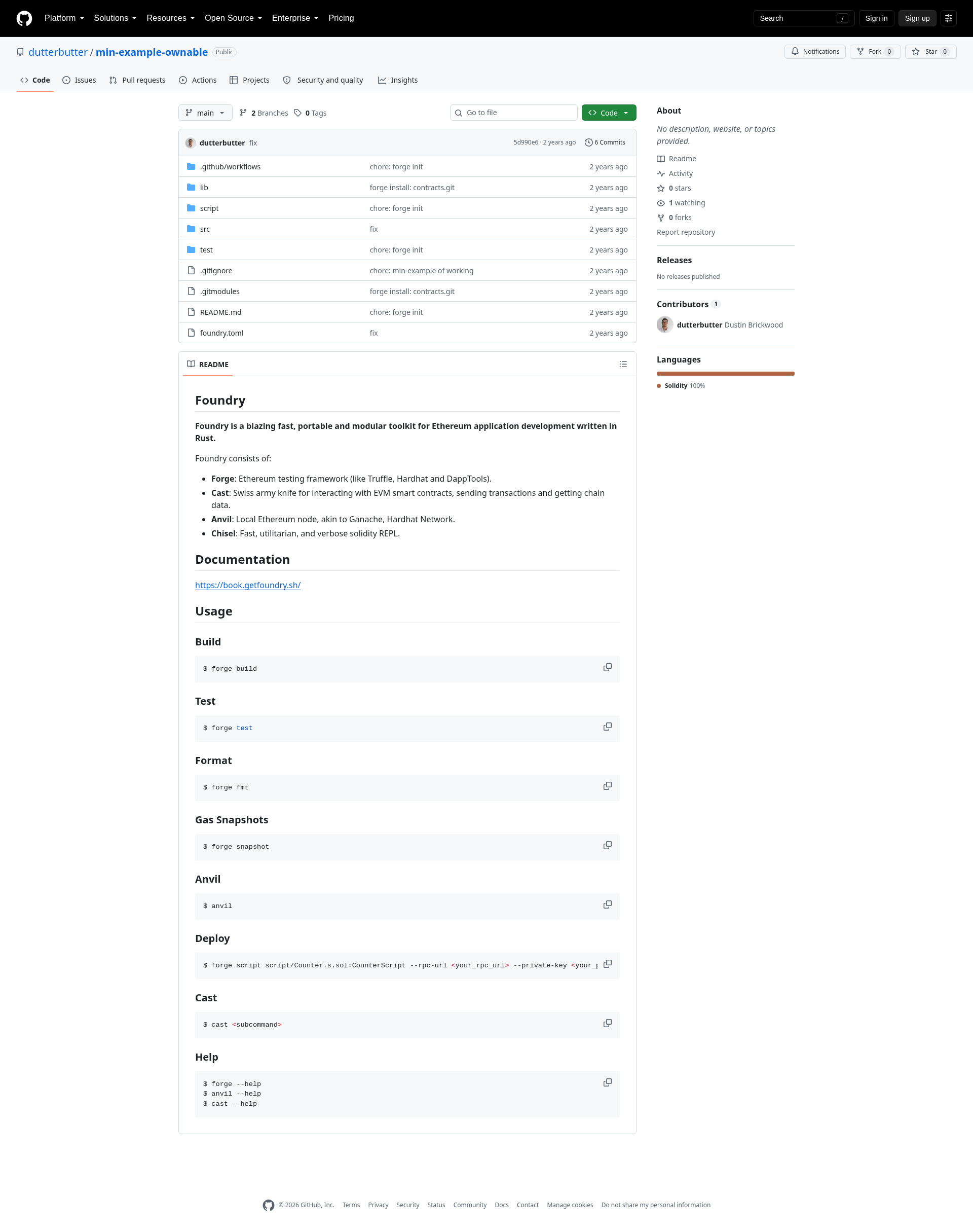Open the README.md file
The height and width of the screenshot is (1232, 973).
(x=220, y=312)
